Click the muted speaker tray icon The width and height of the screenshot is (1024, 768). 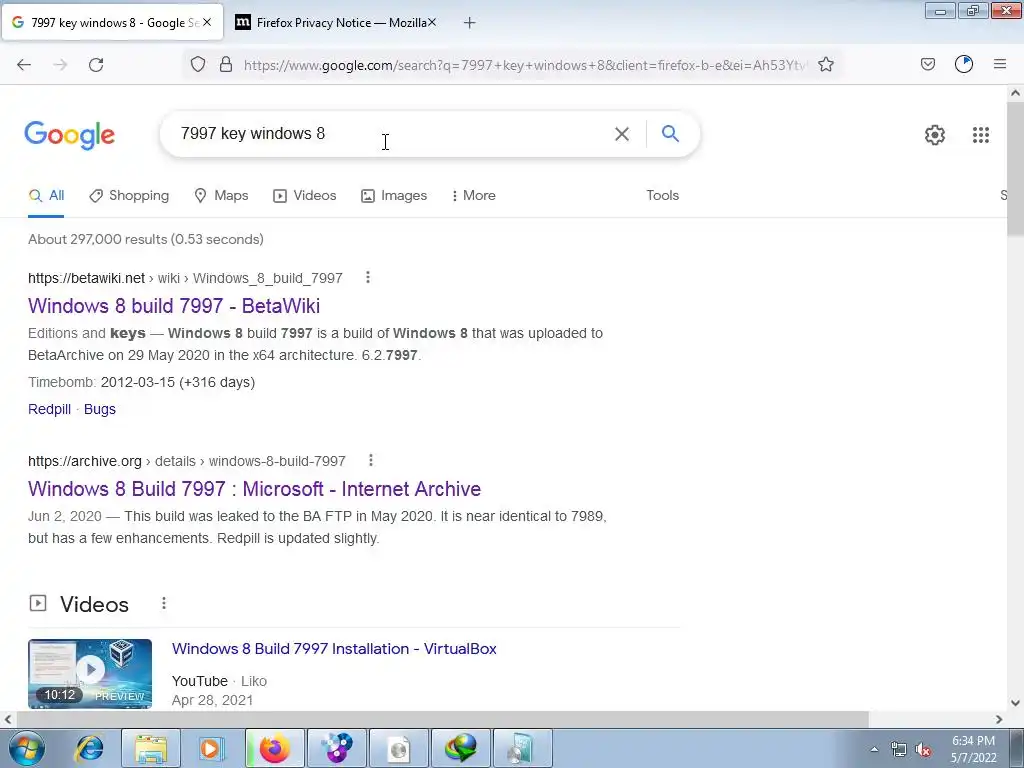[923, 750]
